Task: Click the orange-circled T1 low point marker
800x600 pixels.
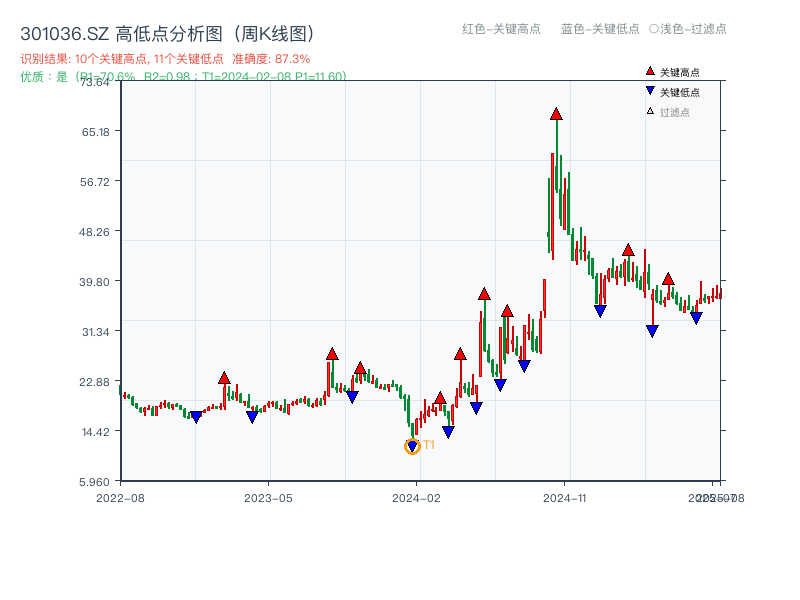Action: click(412, 447)
